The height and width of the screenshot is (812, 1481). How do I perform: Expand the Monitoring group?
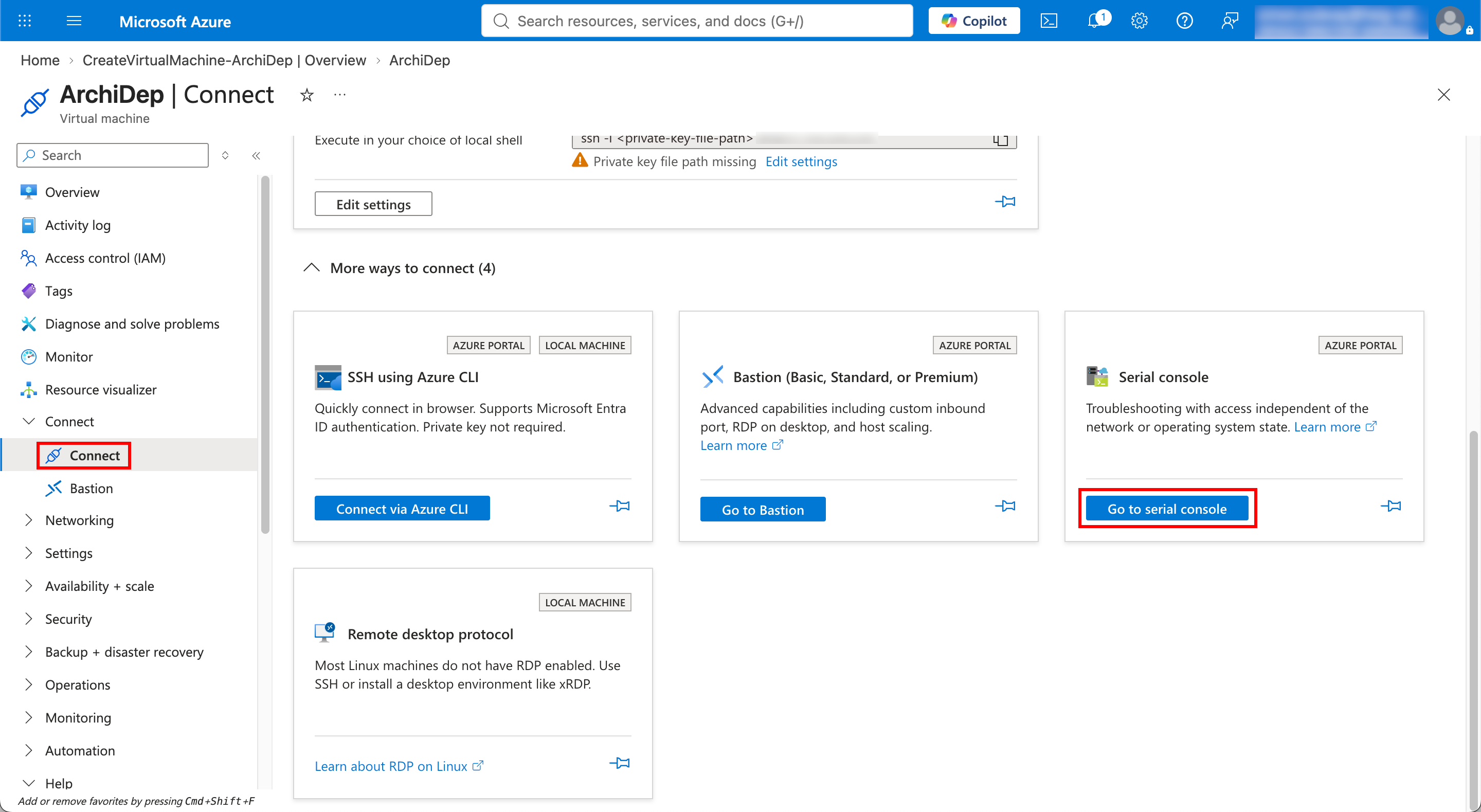(28, 717)
